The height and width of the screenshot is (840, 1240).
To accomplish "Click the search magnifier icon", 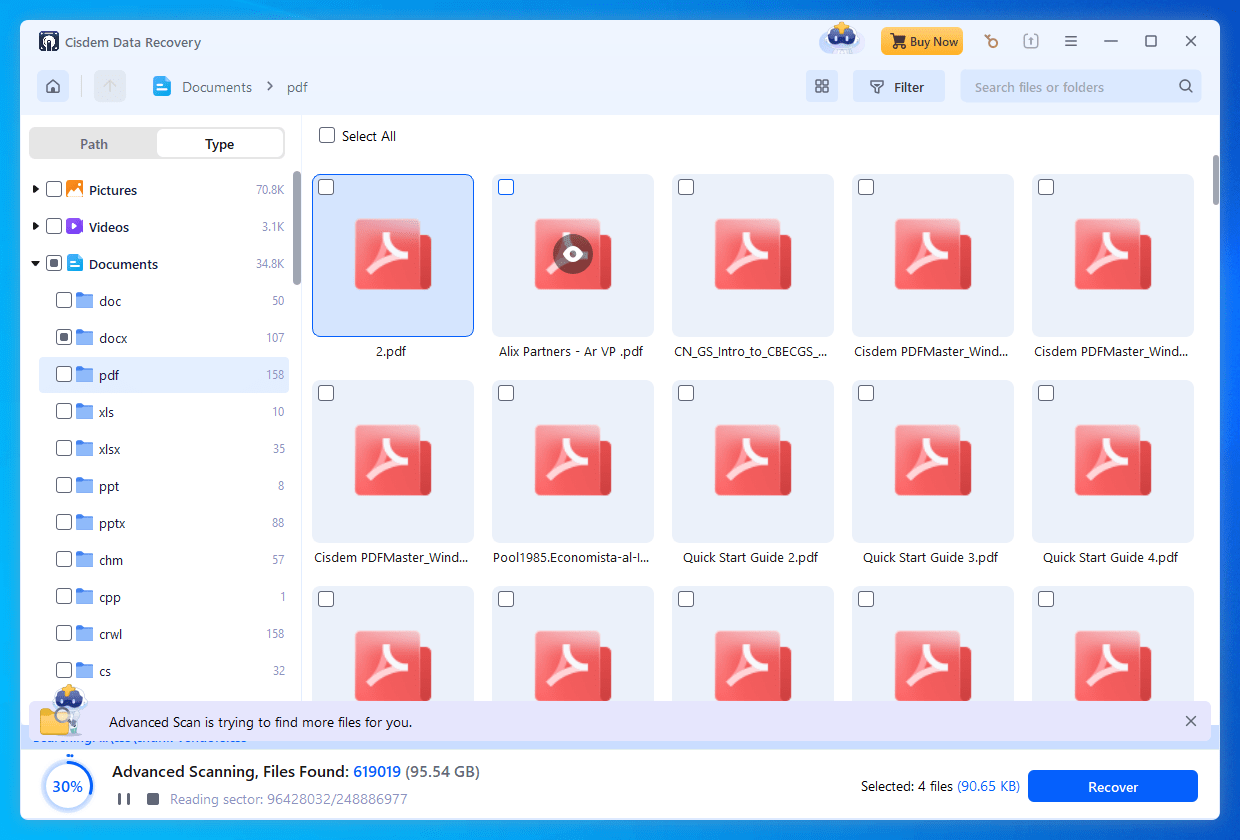I will 1186,86.
